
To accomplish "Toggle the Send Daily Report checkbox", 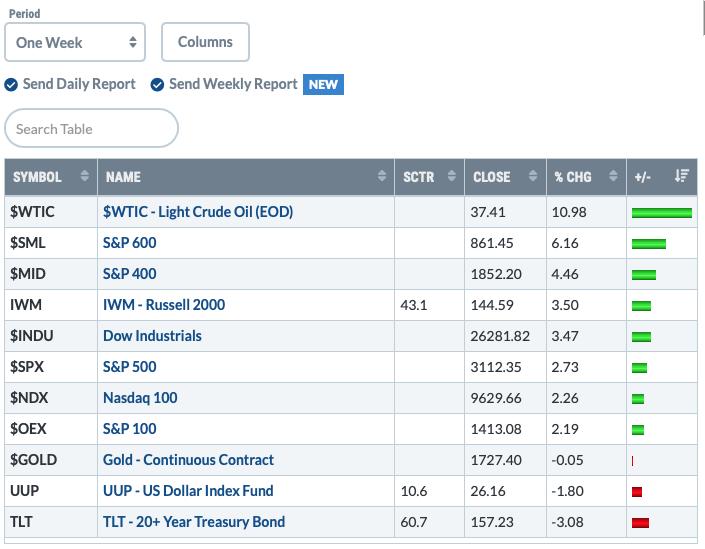I will coord(11,85).
